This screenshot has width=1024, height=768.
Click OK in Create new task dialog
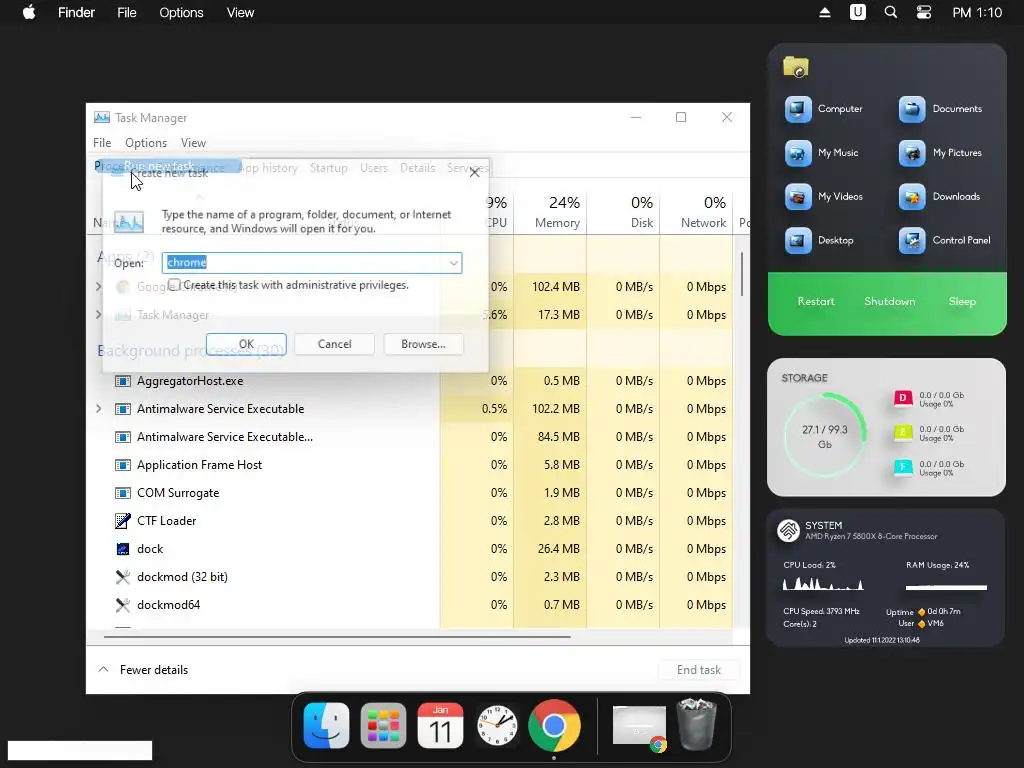(x=246, y=344)
